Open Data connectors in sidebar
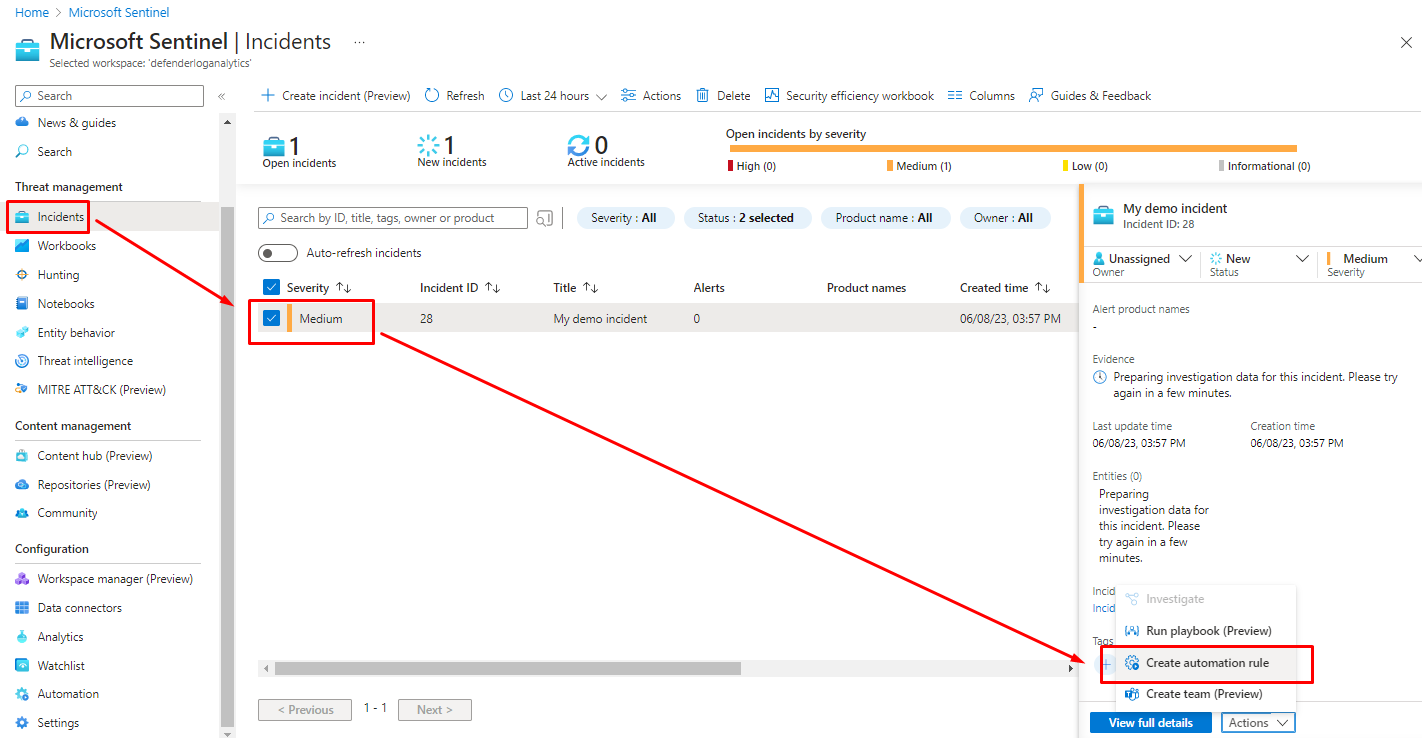Screen dimensions: 1422x738 (x=79, y=608)
